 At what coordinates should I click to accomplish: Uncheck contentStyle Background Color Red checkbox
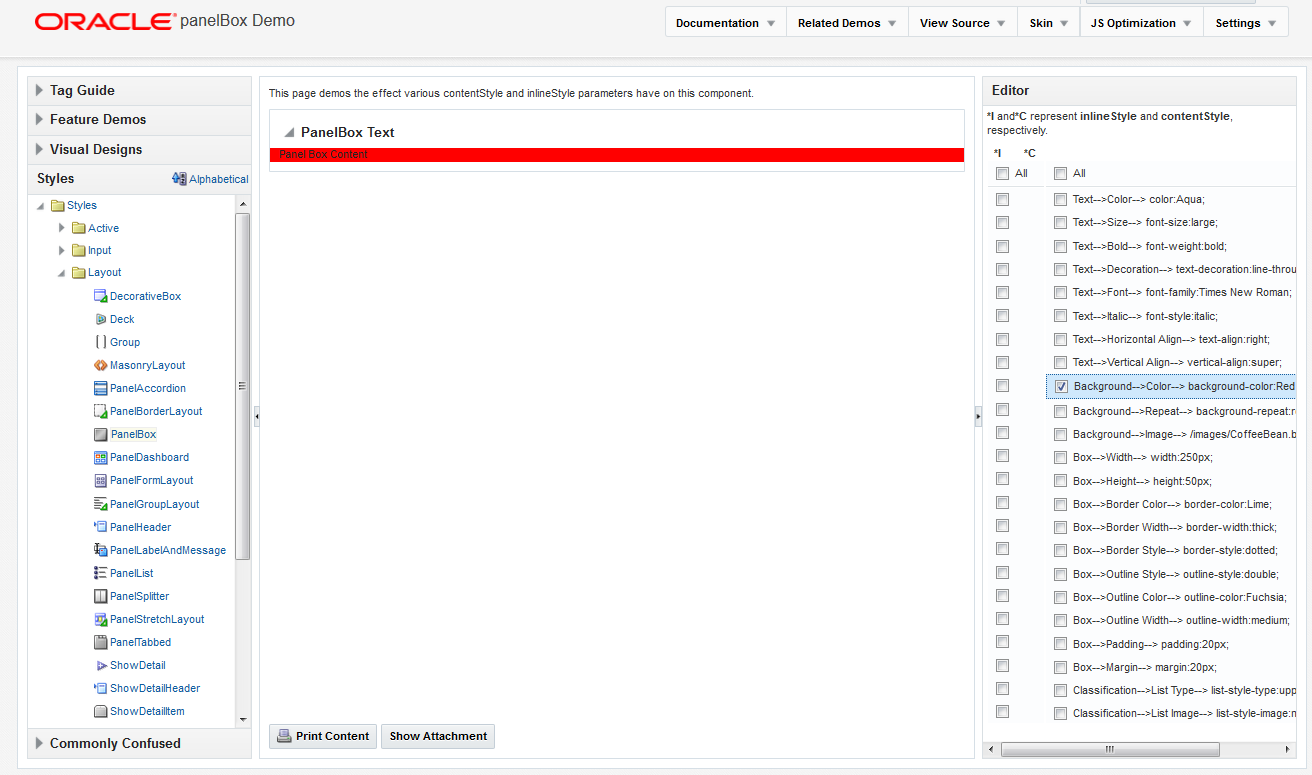pyautogui.click(x=1062, y=386)
